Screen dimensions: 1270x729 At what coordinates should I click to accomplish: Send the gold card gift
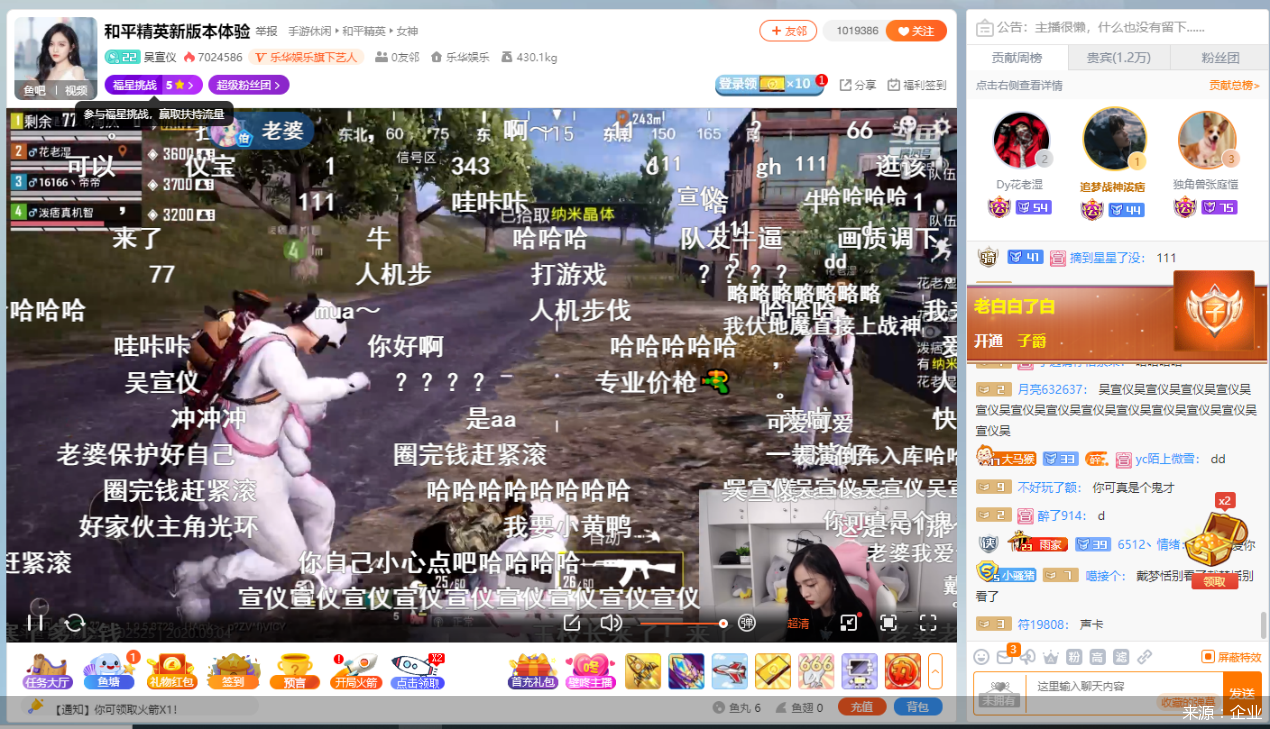(773, 671)
